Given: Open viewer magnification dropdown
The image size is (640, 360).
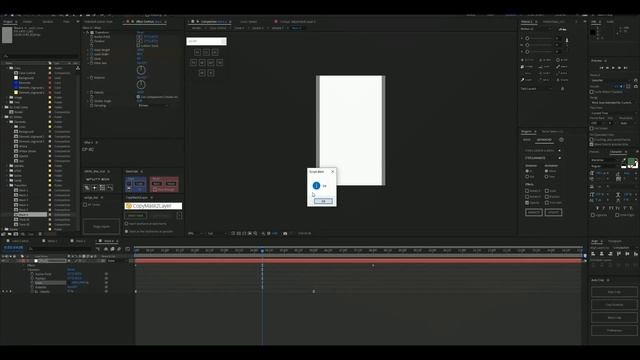Looking at the screenshot, I should [194, 233].
